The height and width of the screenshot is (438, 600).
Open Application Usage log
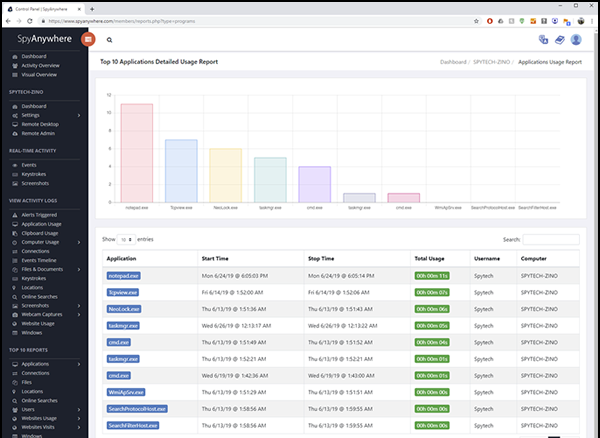[x=41, y=224]
